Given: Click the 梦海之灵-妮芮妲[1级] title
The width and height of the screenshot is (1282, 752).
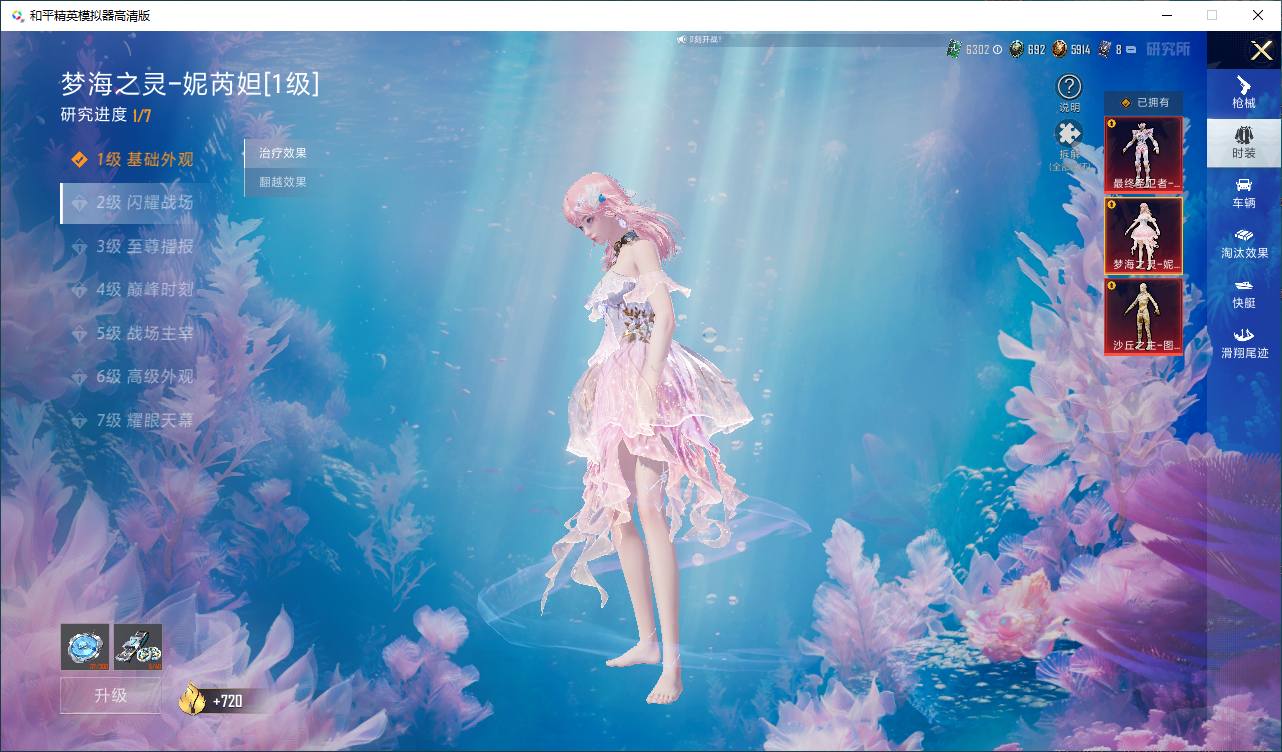Looking at the screenshot, I should pyautogui.click(x=190, y=83).
